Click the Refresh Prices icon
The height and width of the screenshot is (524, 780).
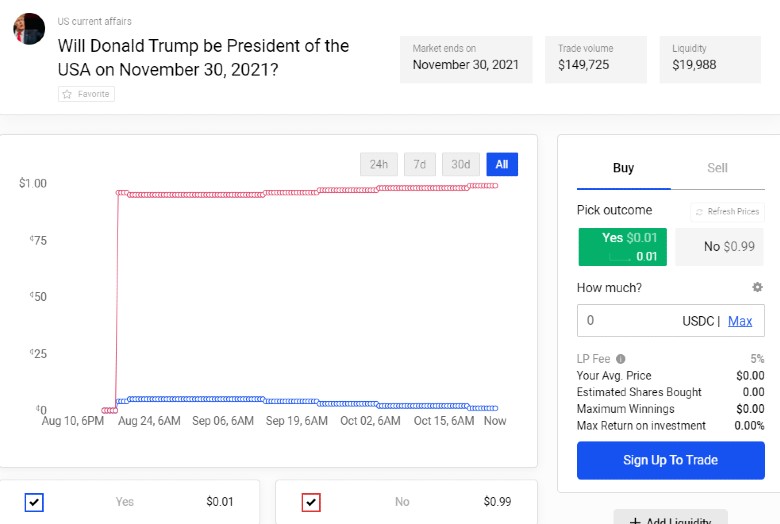pos(699,211)
